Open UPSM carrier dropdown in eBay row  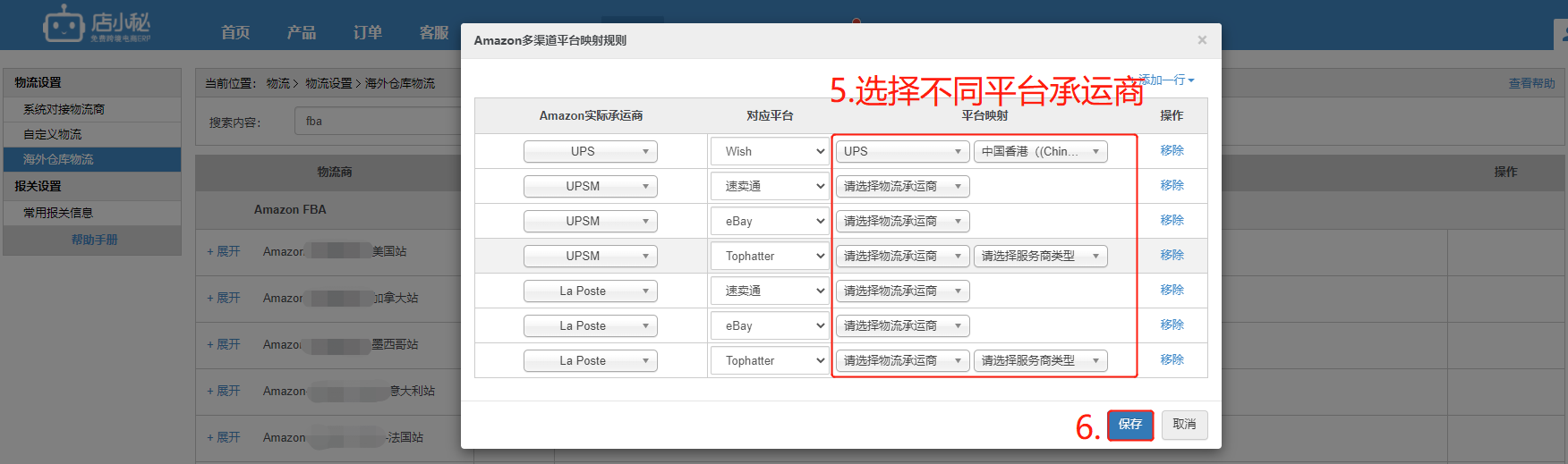(x=591, y=221)
